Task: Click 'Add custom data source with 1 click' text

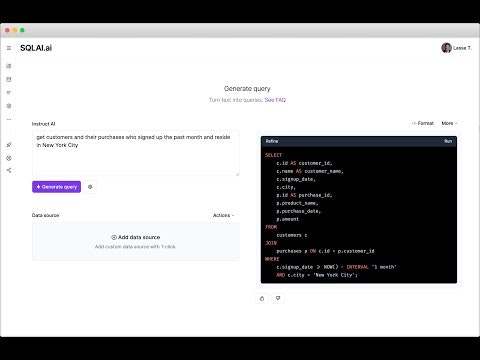Action: (135, 247)
